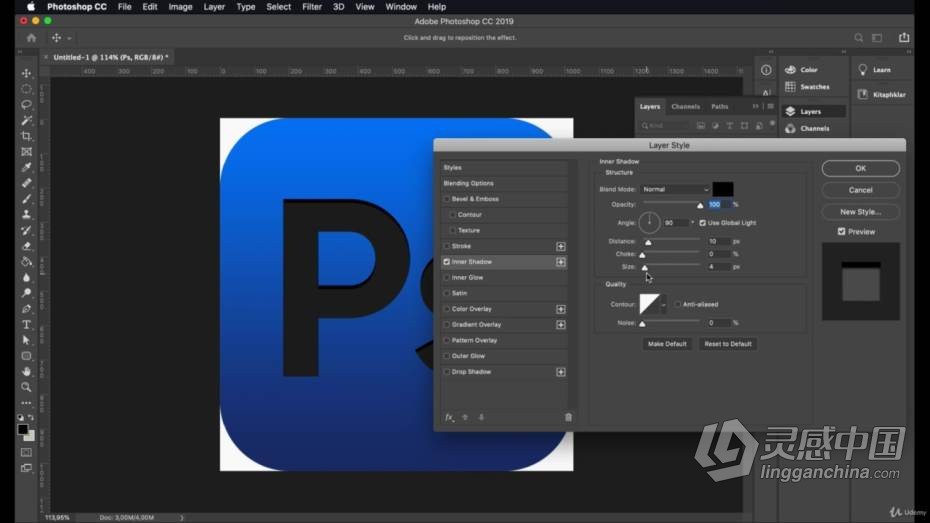Click the New Style... button

point(861,212)
